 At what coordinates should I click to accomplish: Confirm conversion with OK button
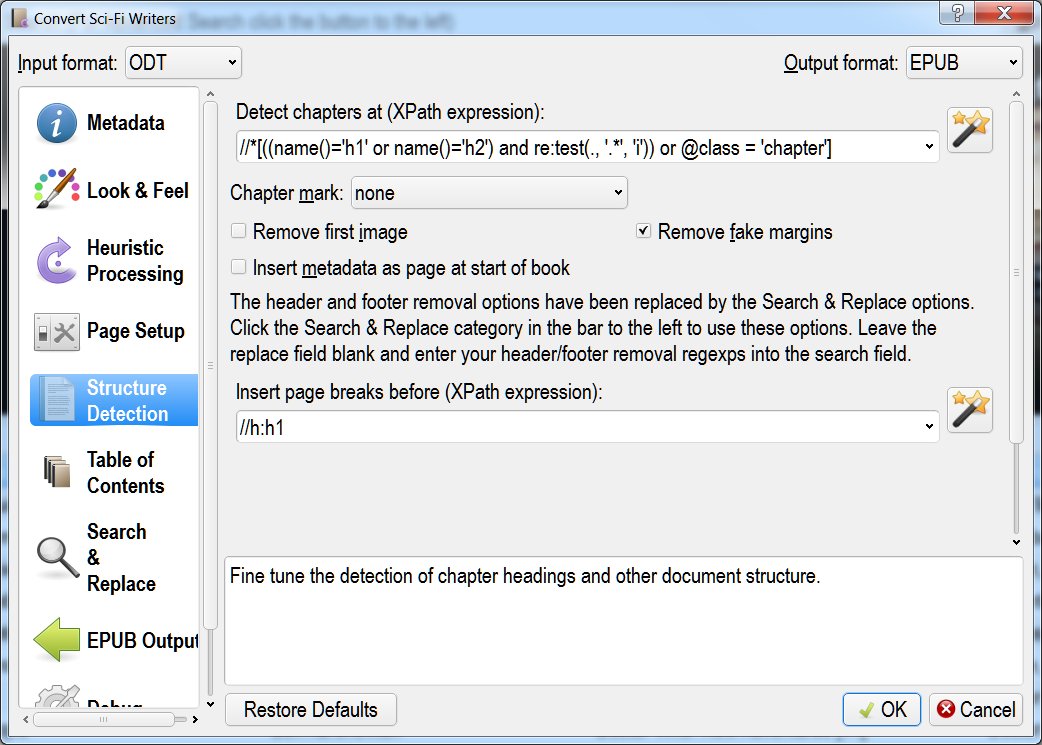tap(882, 710)
